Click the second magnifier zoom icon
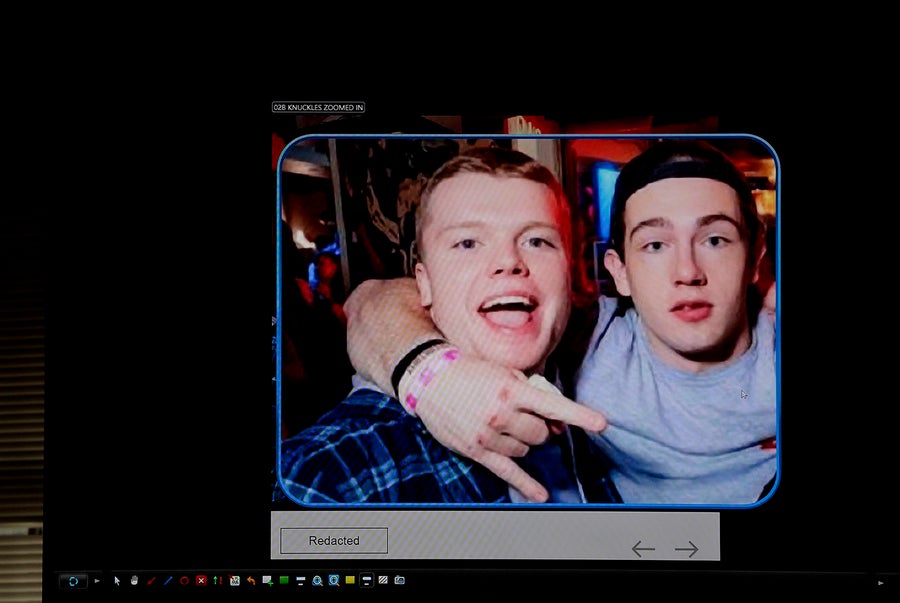This screenshot has height=603, width=900. pos(334,580)
